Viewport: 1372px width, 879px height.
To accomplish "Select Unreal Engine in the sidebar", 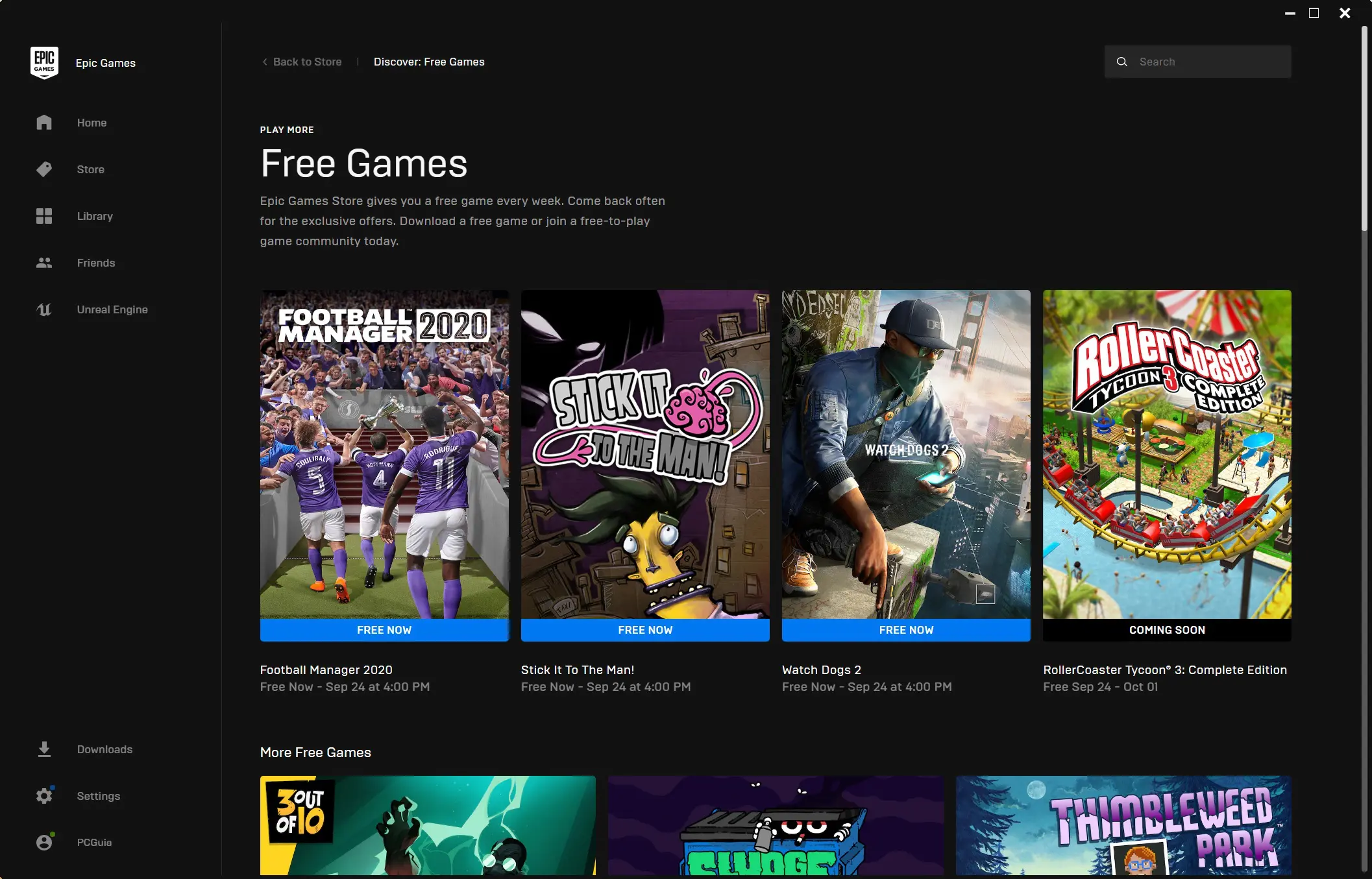I will [112, 309].
